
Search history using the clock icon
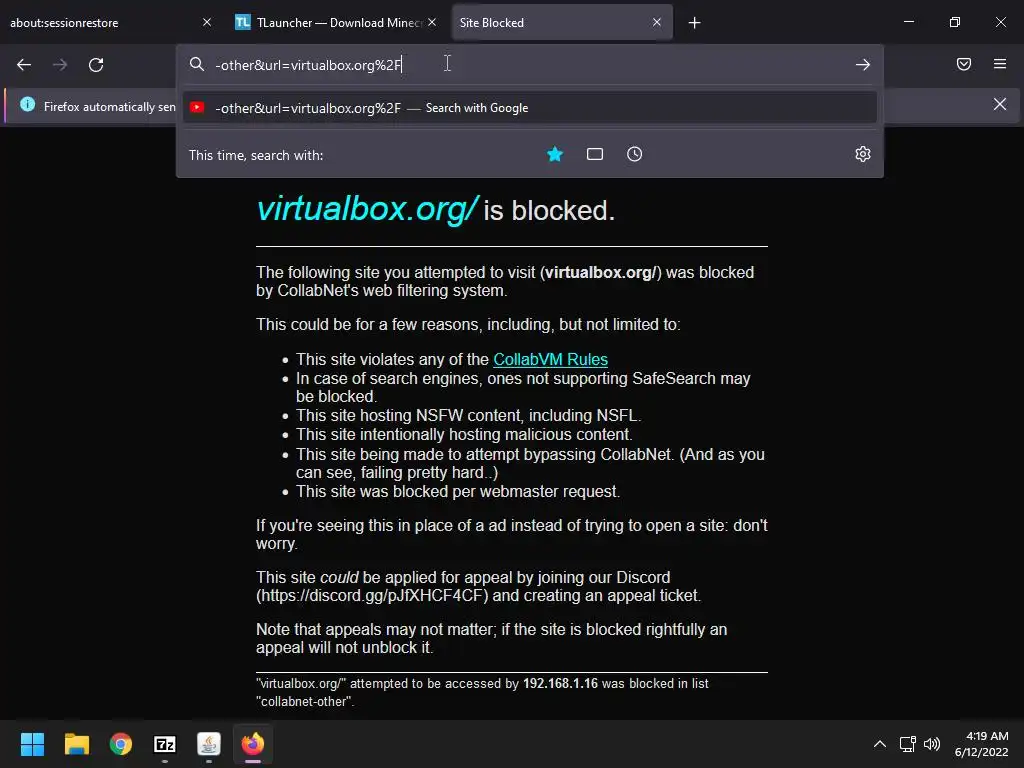[635, 154]
